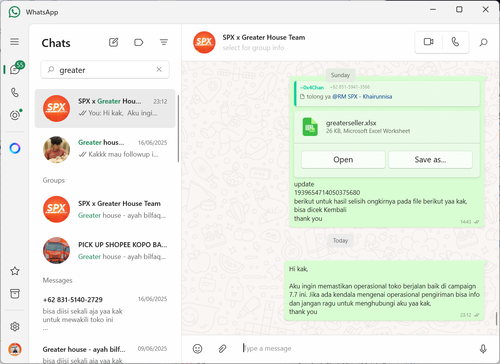The image size is (500, 364).
Task: Select the SPX x Greater Hou... chat at 23:12
Action: click(105, 108)
